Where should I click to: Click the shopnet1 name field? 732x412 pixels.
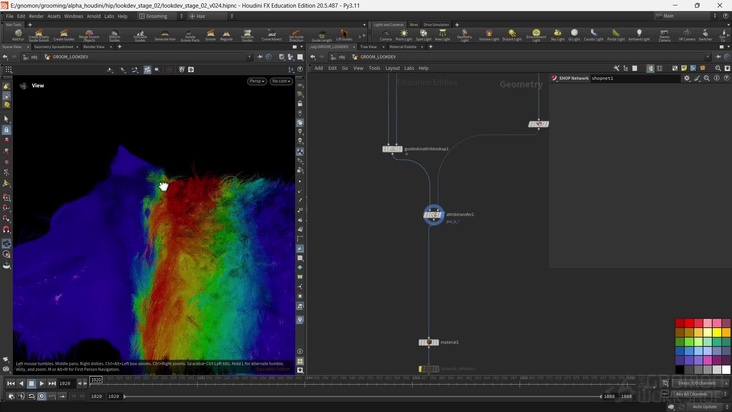coord(635,78)
